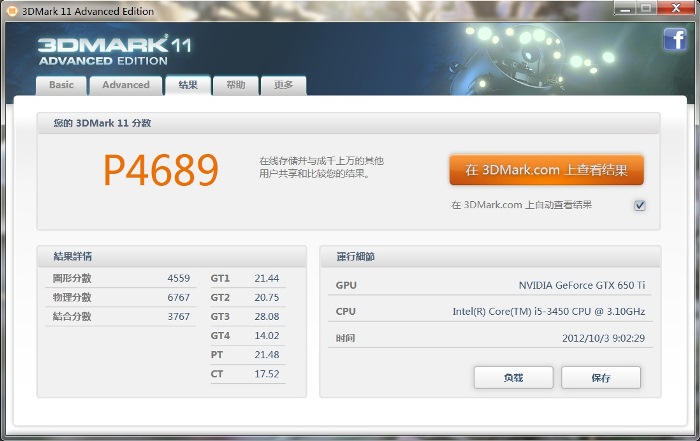Click the P4689 overall score
Viewport: 700px width, 441px height.
click(x=161, y=170)
